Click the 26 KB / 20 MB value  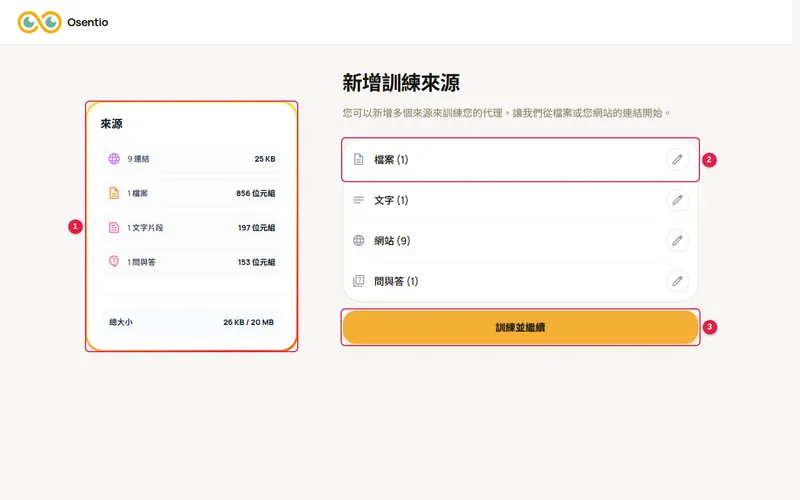click(248, 322)
